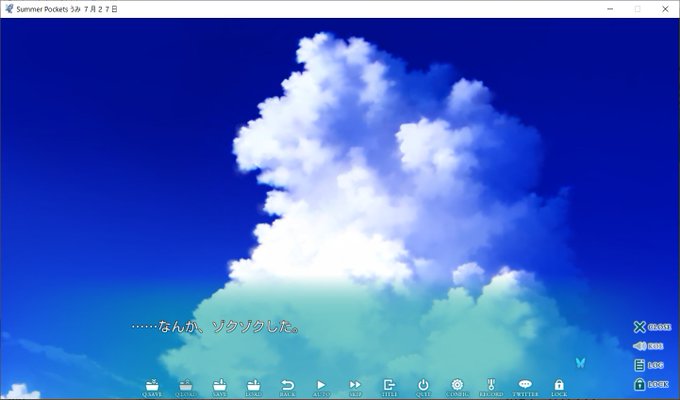Quick save with the Q.SAVE icon
The height and width of the screenshot is (400, 680).
(x=152, y=387)
